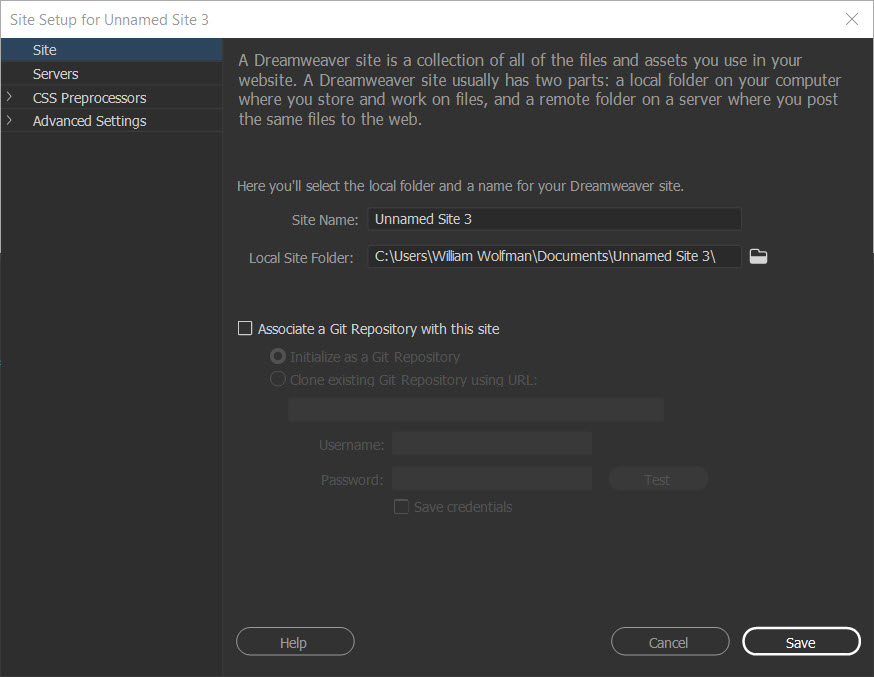This screenshot has height=677, width=874.
Task: Open the Servers category
Action: point(111,74)
